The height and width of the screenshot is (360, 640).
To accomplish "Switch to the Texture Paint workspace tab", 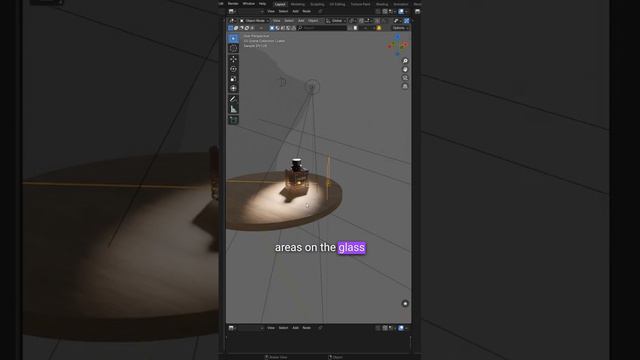I will point(360,4).
